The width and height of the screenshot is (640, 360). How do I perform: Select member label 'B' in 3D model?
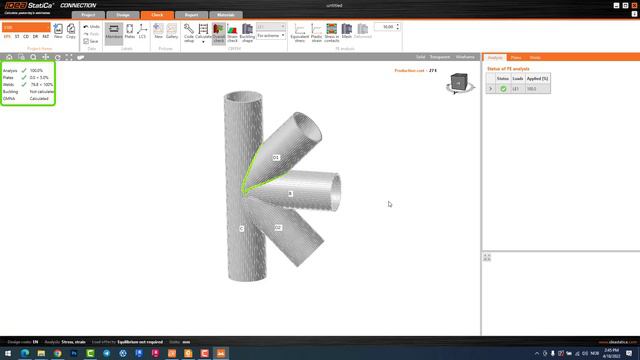290,193
